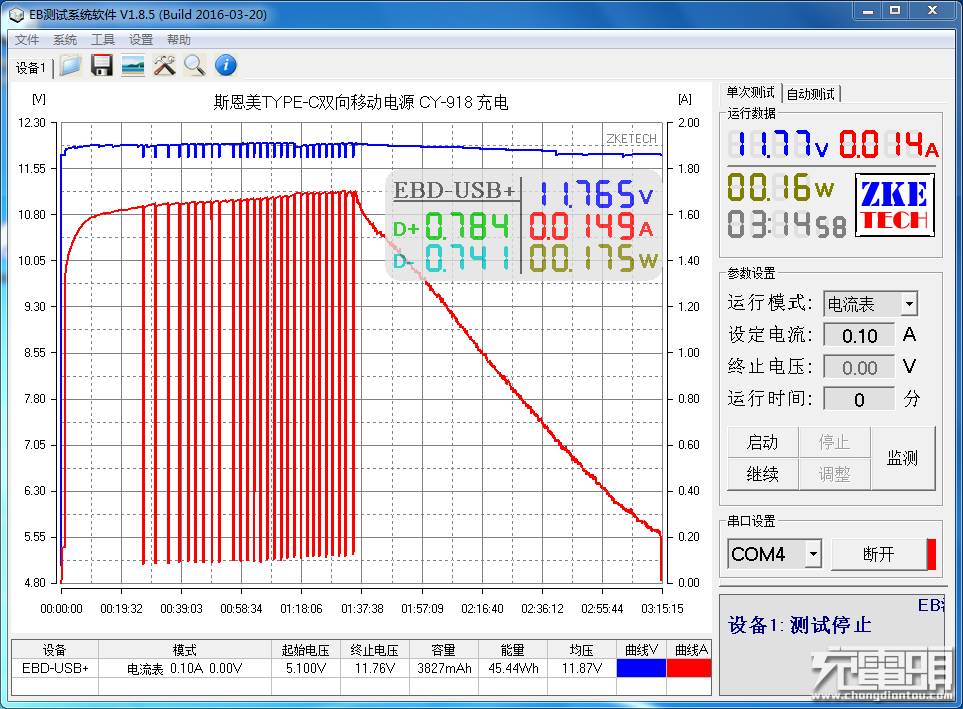Image resolution: width=963 pixels, height=709 pixels.
Task: Click the 11.765v reading in the EBD-USB+ overlay
Action: (595, 194)
